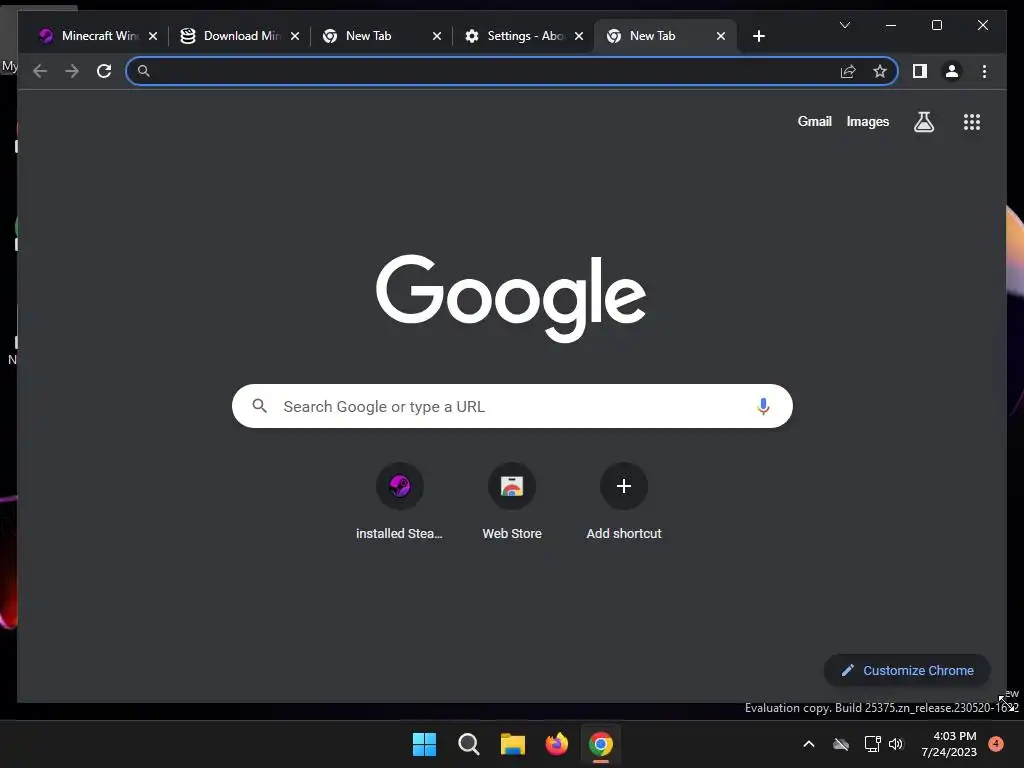Close the Minecraft tab
1024x768 pixels.
[x=153, y=36]
